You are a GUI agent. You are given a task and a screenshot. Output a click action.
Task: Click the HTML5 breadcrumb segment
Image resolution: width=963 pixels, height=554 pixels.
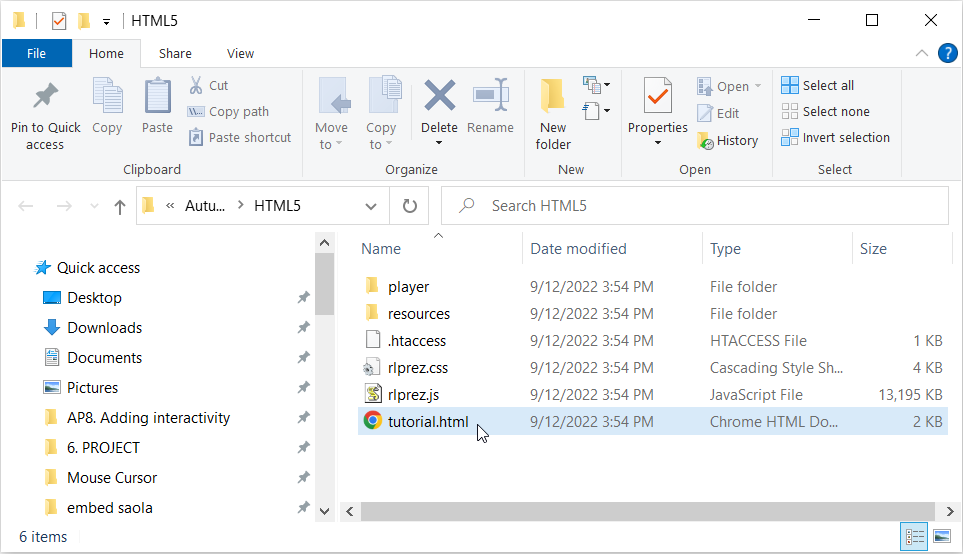[x=278, y=206]
